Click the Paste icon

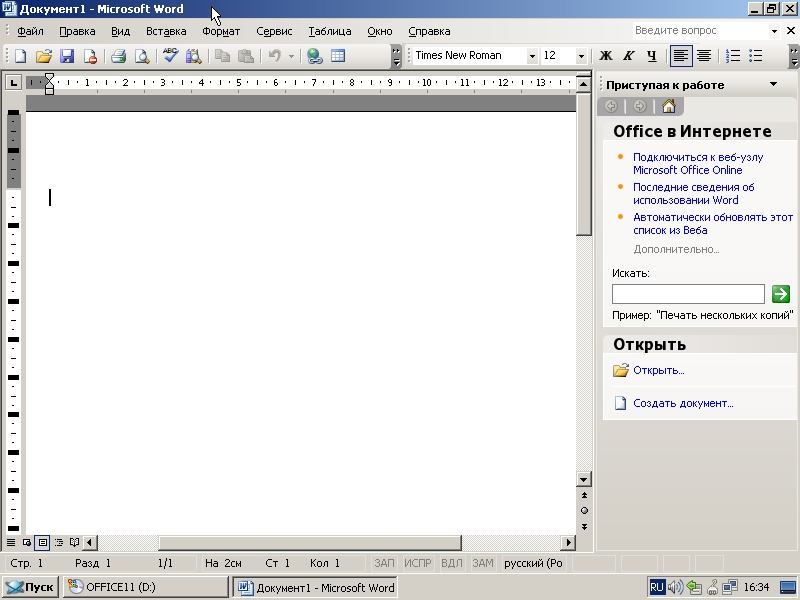[244, 57]
